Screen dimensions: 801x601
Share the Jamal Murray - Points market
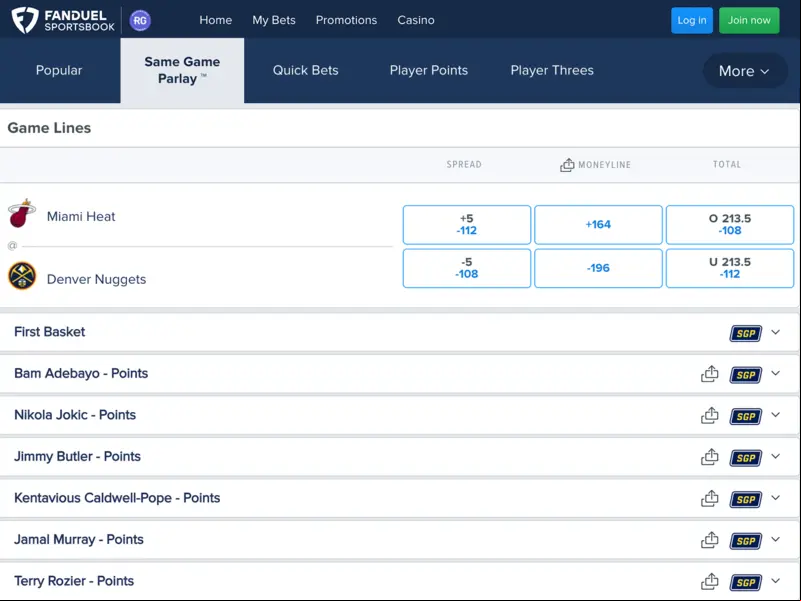tap(710, 539)
